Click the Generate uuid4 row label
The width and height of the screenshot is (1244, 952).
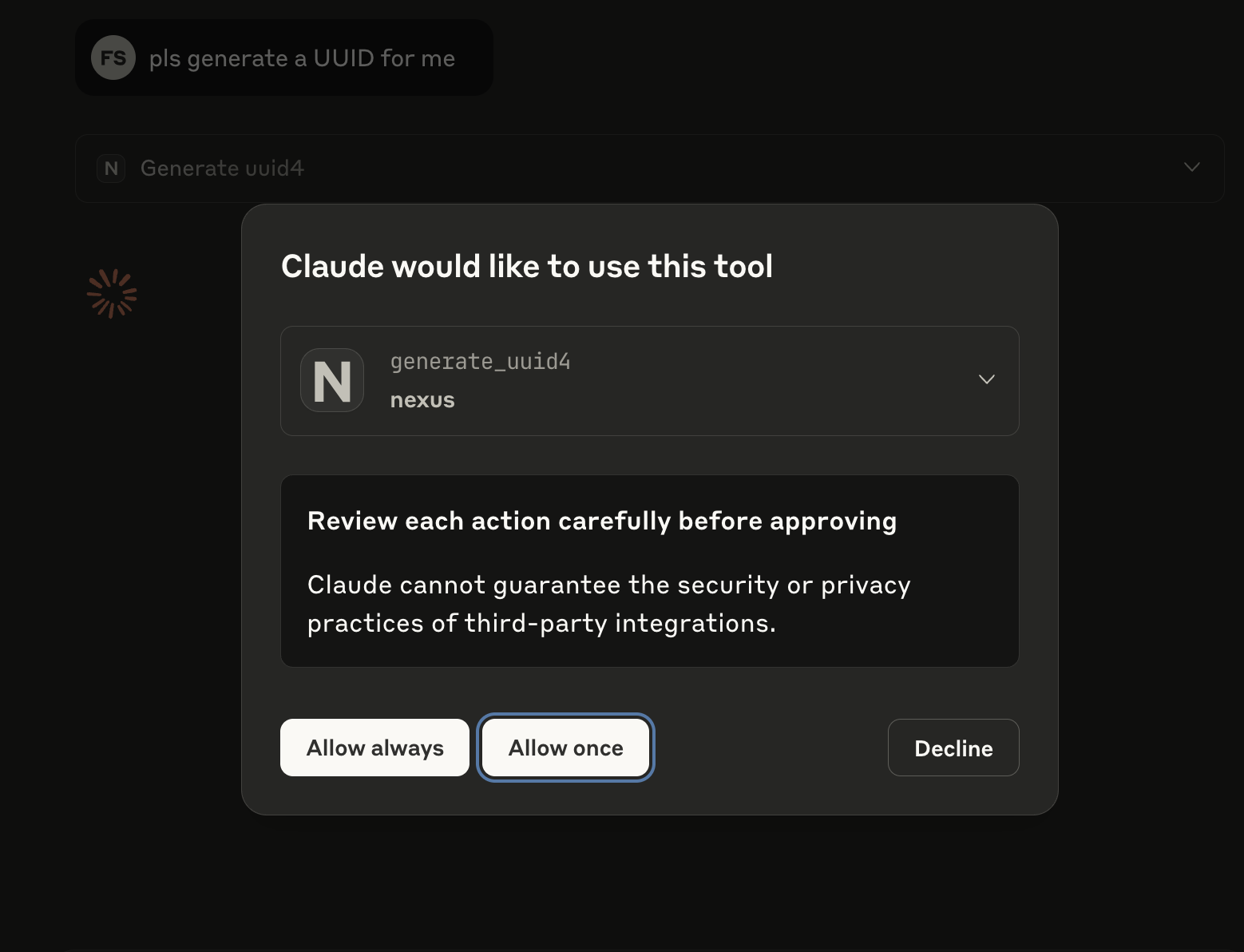click(x=222, y=169)
